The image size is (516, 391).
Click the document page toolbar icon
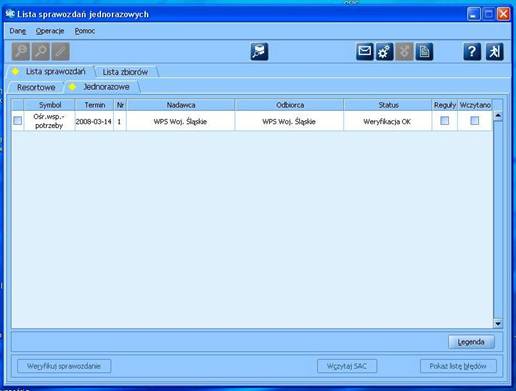[x=424, y=52]
